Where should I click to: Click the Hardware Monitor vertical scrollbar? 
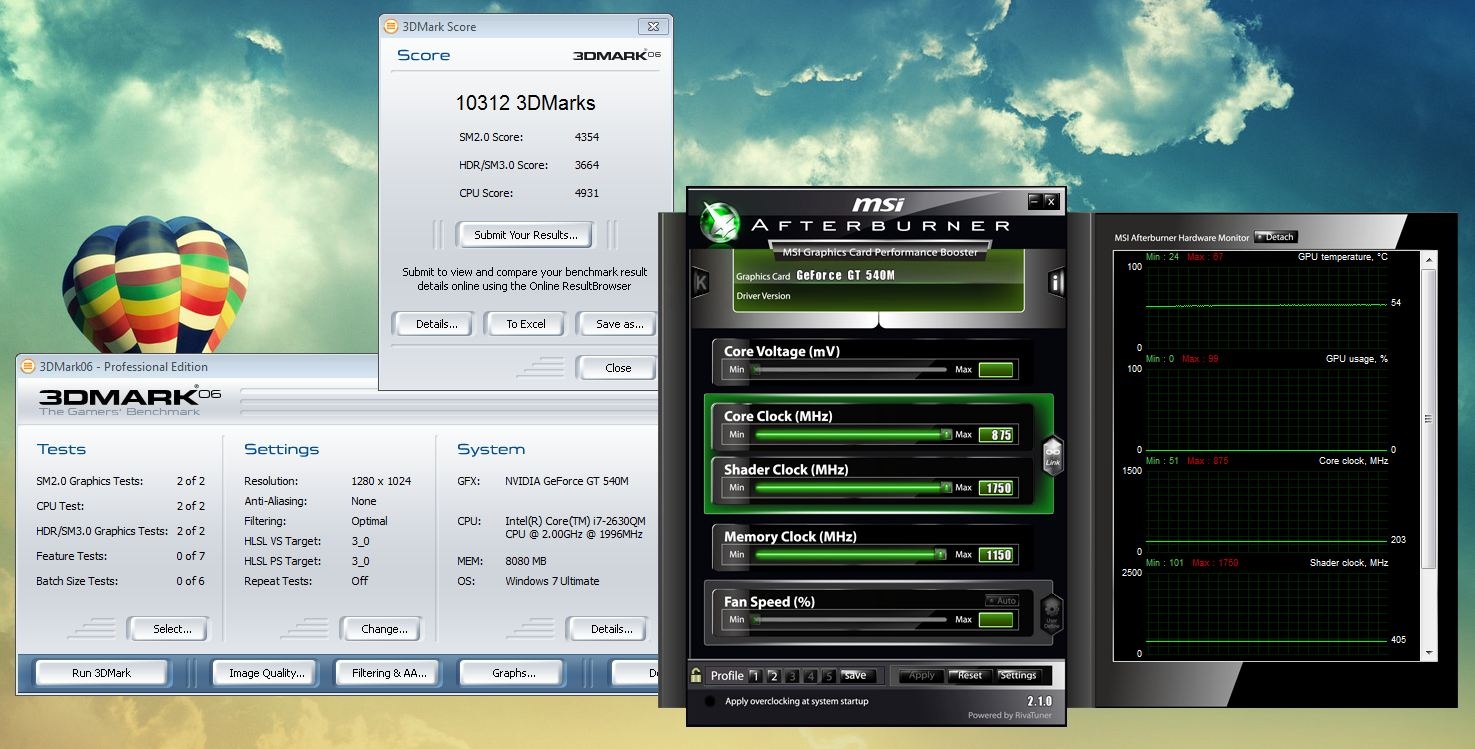1429,455
